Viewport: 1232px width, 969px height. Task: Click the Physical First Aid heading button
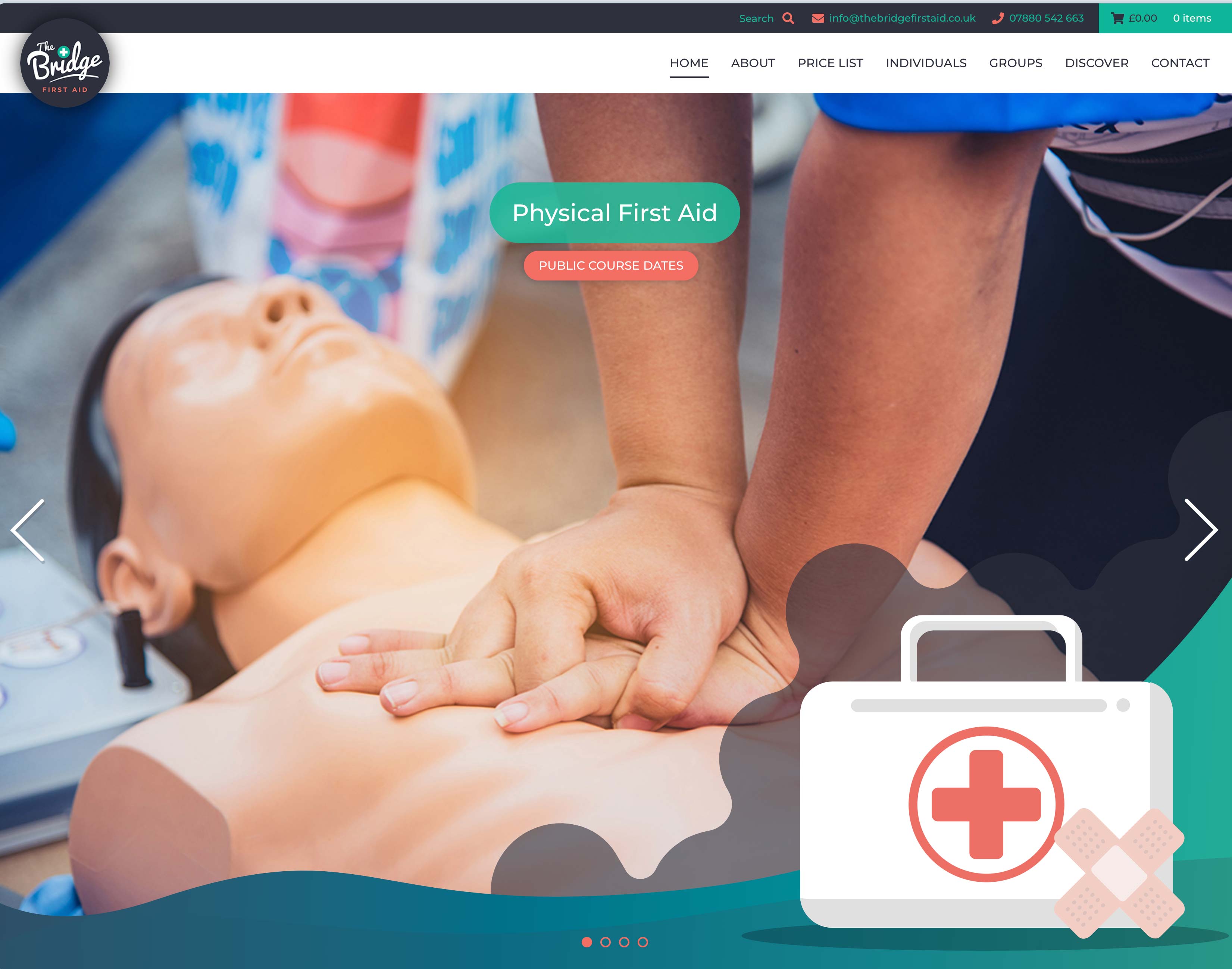coord(615,213)
